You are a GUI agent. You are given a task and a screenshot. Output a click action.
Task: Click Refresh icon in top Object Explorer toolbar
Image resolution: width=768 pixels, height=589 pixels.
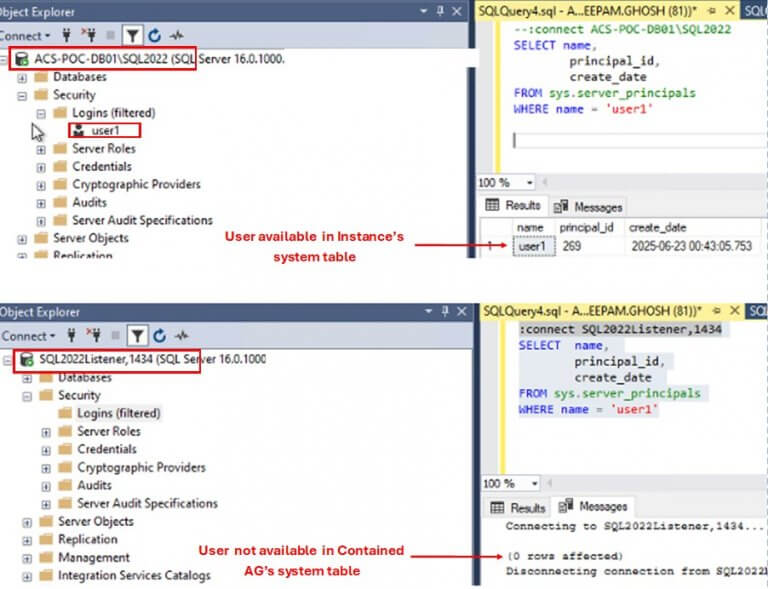click(155, 35)
